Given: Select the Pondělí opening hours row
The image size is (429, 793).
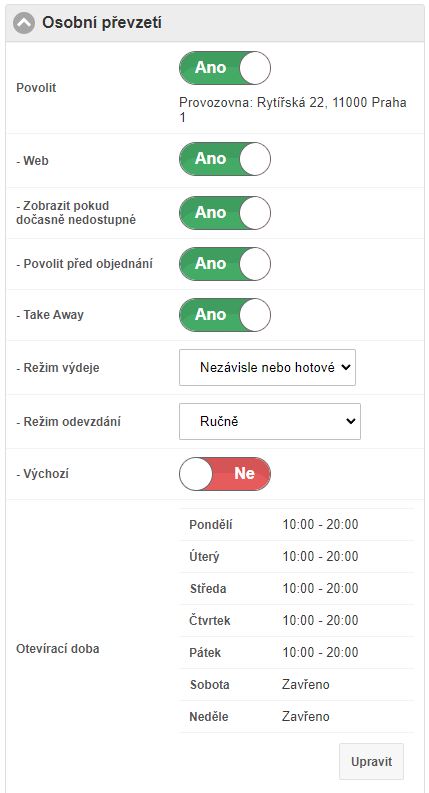Looking at the screenshot, I should pos(296,524).
